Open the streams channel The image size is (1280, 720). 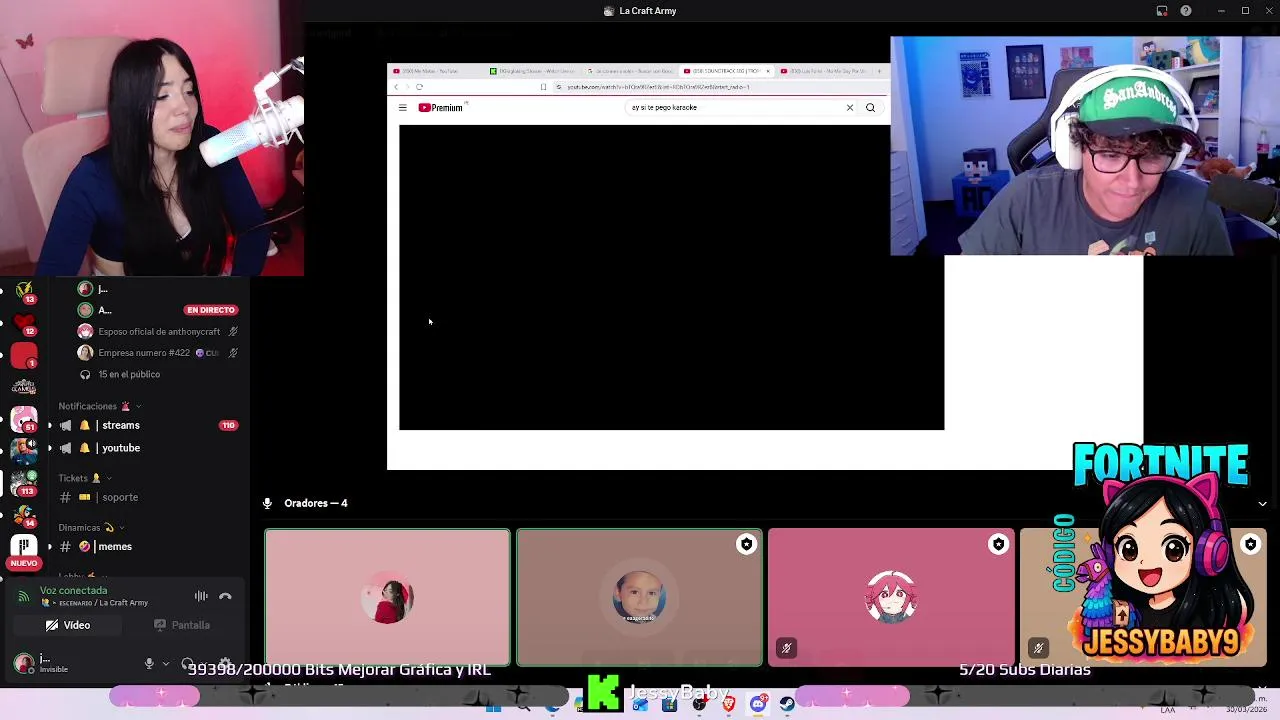145,425
